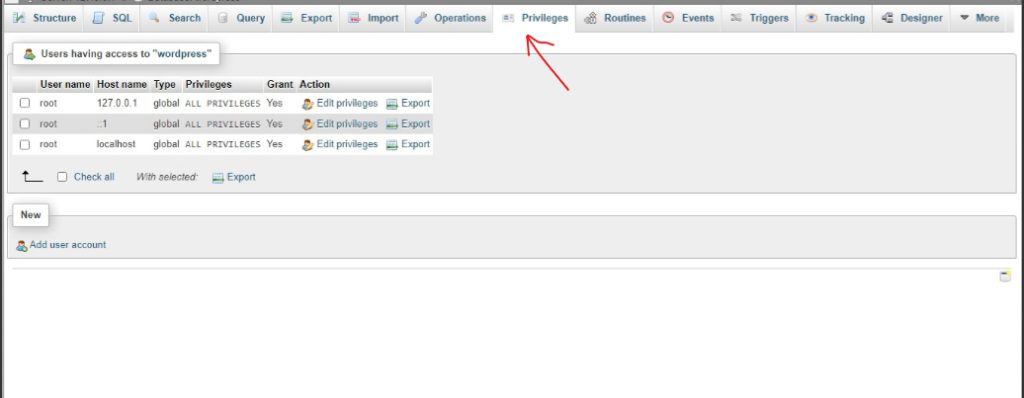Click the global type value for 127.0.0.1
The image size is (1024, 398).
(x=167, y=103)
